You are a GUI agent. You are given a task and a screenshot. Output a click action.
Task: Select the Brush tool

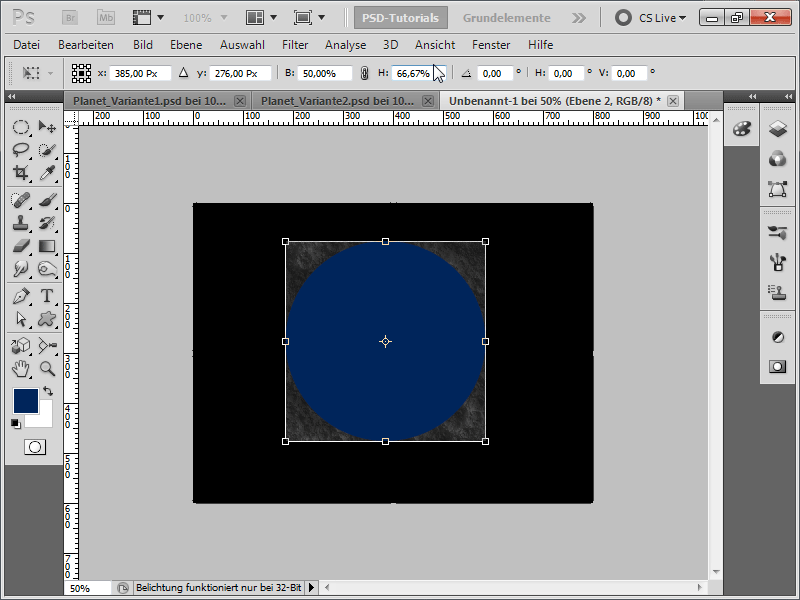47,200
